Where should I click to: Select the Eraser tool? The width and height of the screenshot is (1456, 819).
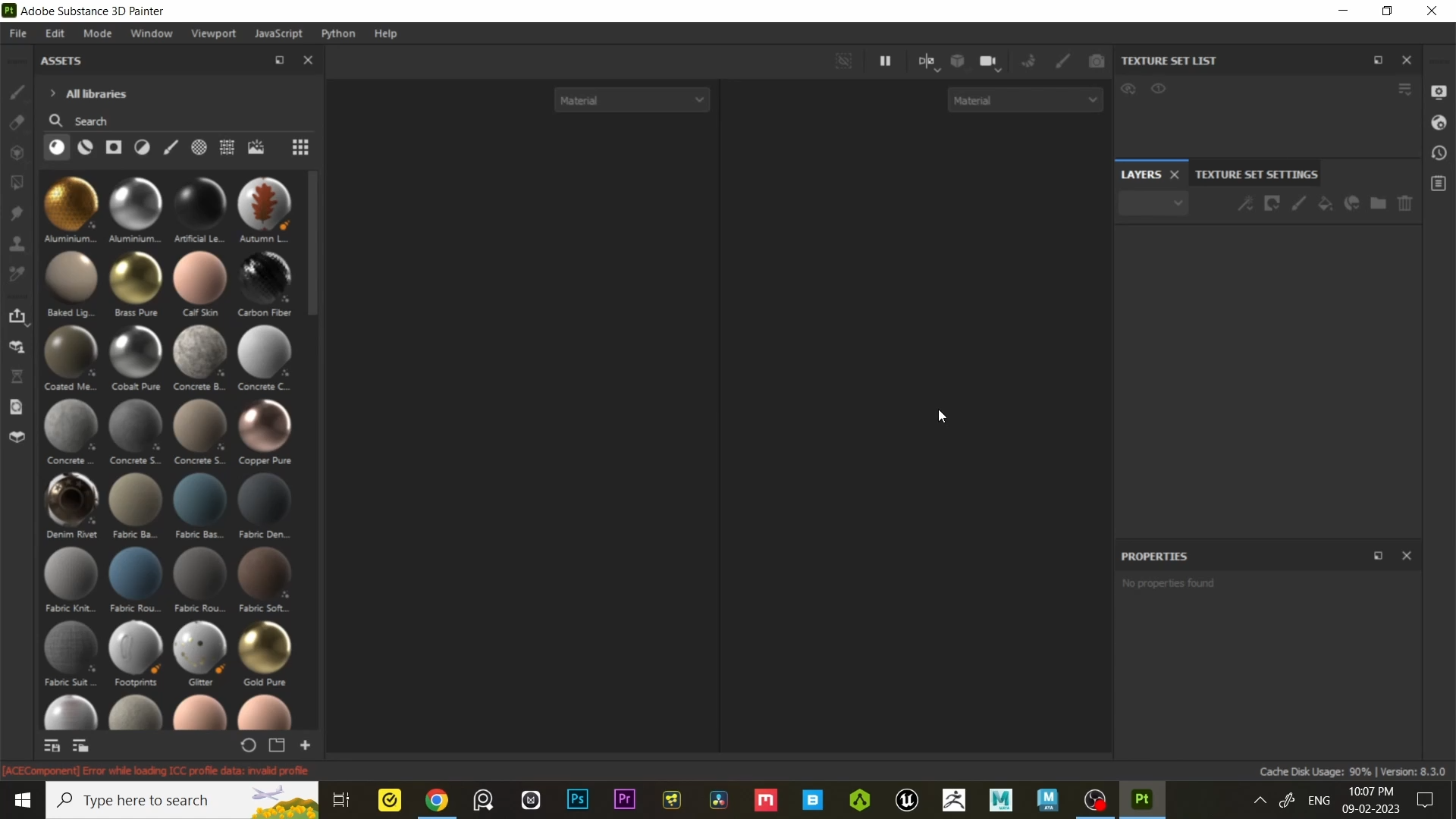tap(17, 122)
